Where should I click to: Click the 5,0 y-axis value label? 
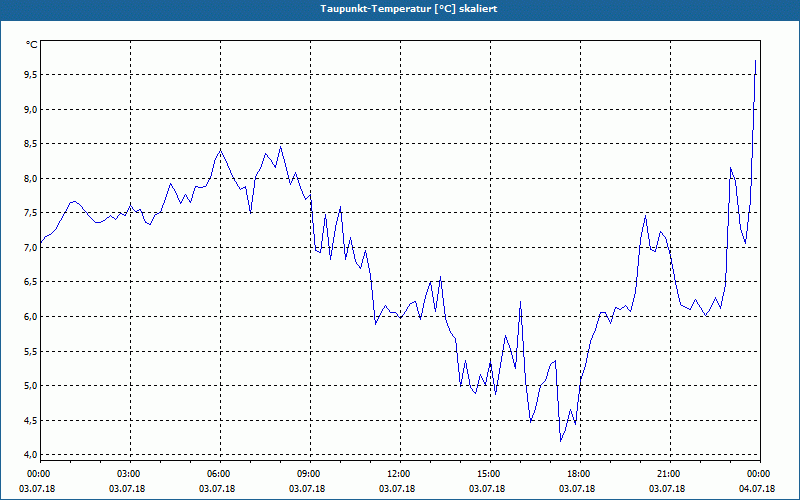coord(30,386)
